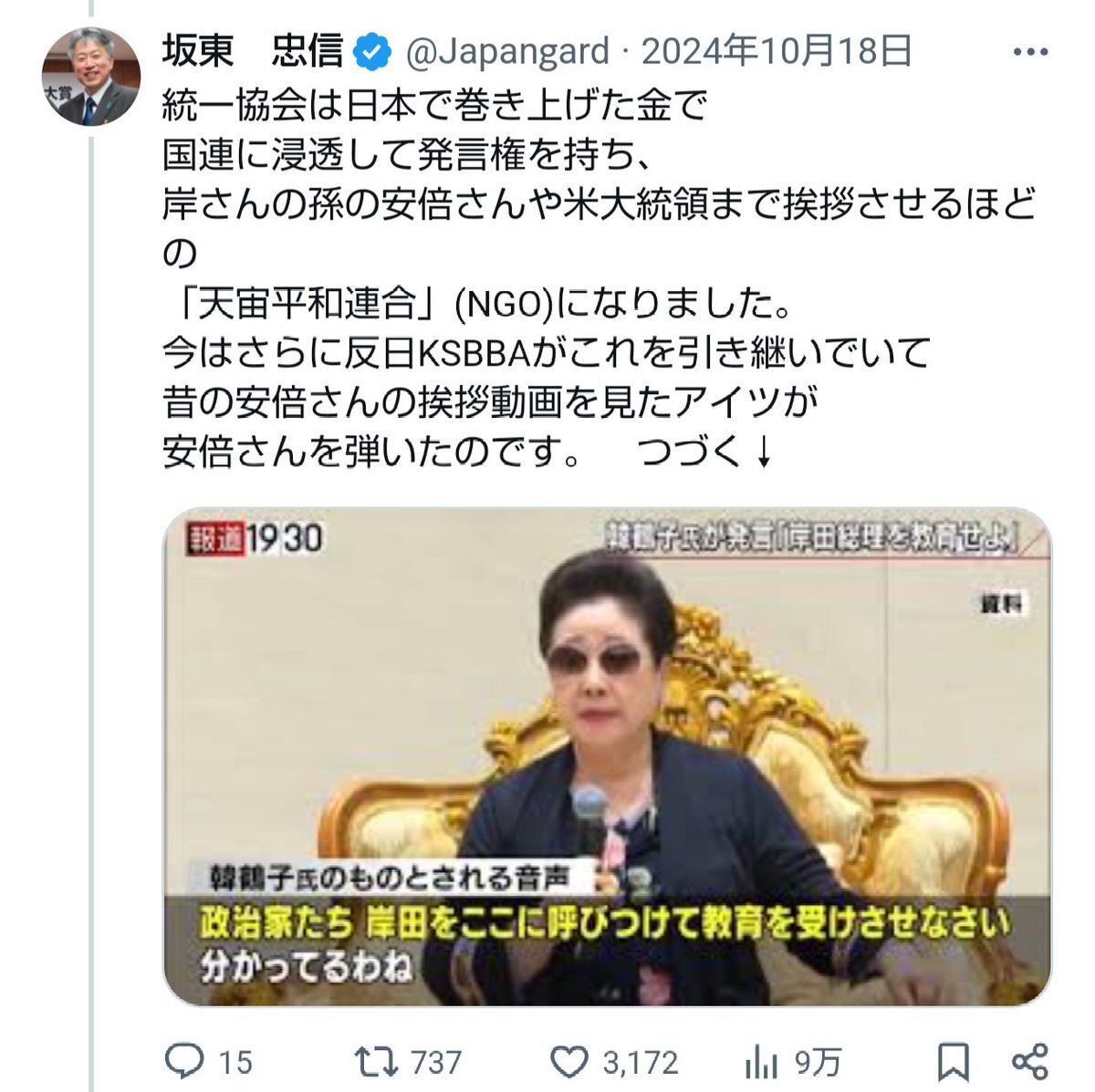Open the author's profile avatar

tap(91, 75)
